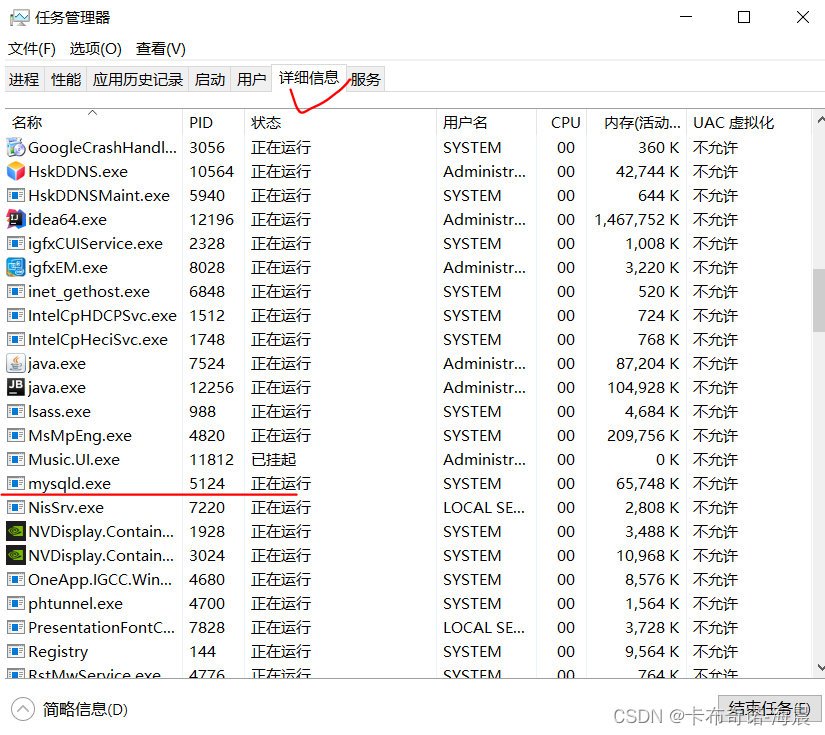The height and width of the screenshot is (735, 825).
Task: Click the Registry process icon
Action: [16, 651]
